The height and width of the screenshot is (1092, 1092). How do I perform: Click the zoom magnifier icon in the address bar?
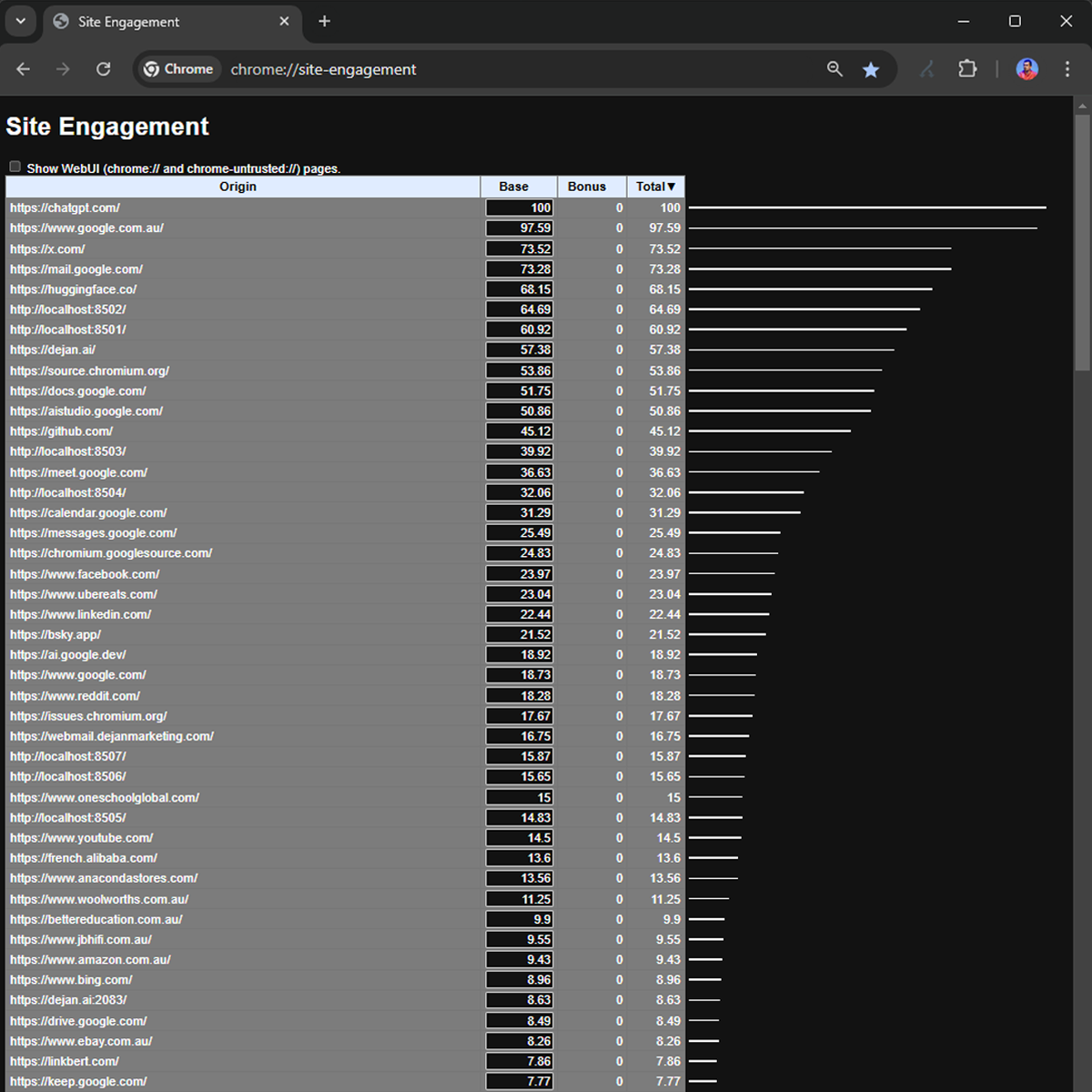[x=834, y=69]
